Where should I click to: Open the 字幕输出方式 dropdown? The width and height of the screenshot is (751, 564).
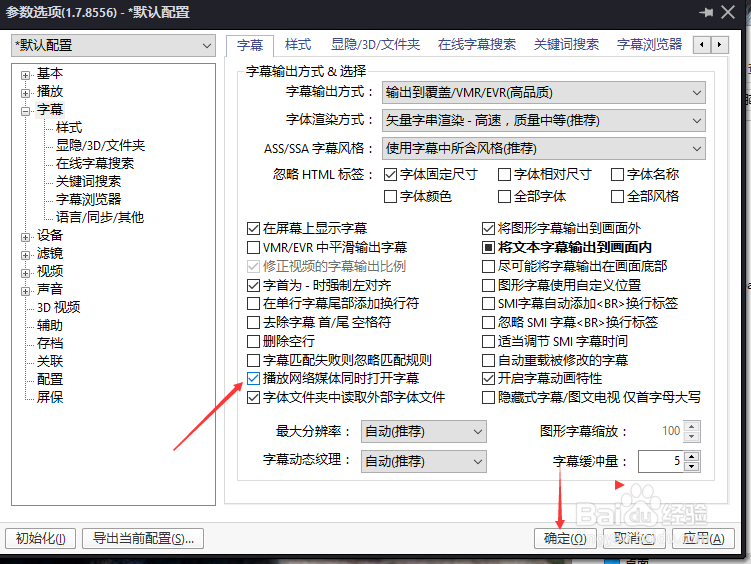[x=544, y=92]
